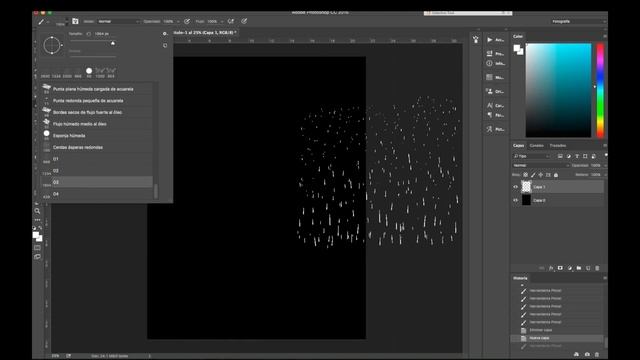Screen dimensions: 640x360
Task: Open the Properties panel icon in dock
Action: [489, 53]
